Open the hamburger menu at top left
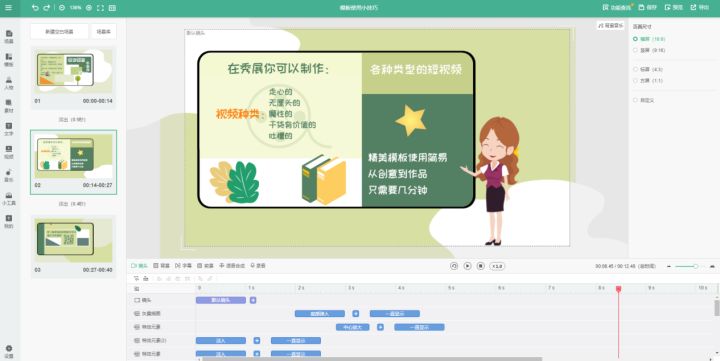 click(x=9, y=8)
